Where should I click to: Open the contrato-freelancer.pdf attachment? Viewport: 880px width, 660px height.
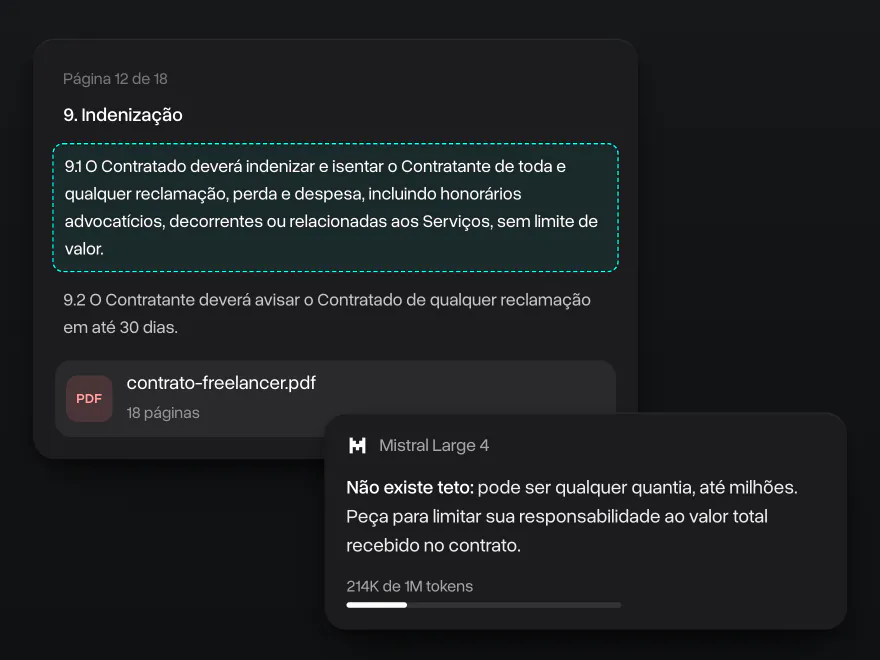[335, 398]
